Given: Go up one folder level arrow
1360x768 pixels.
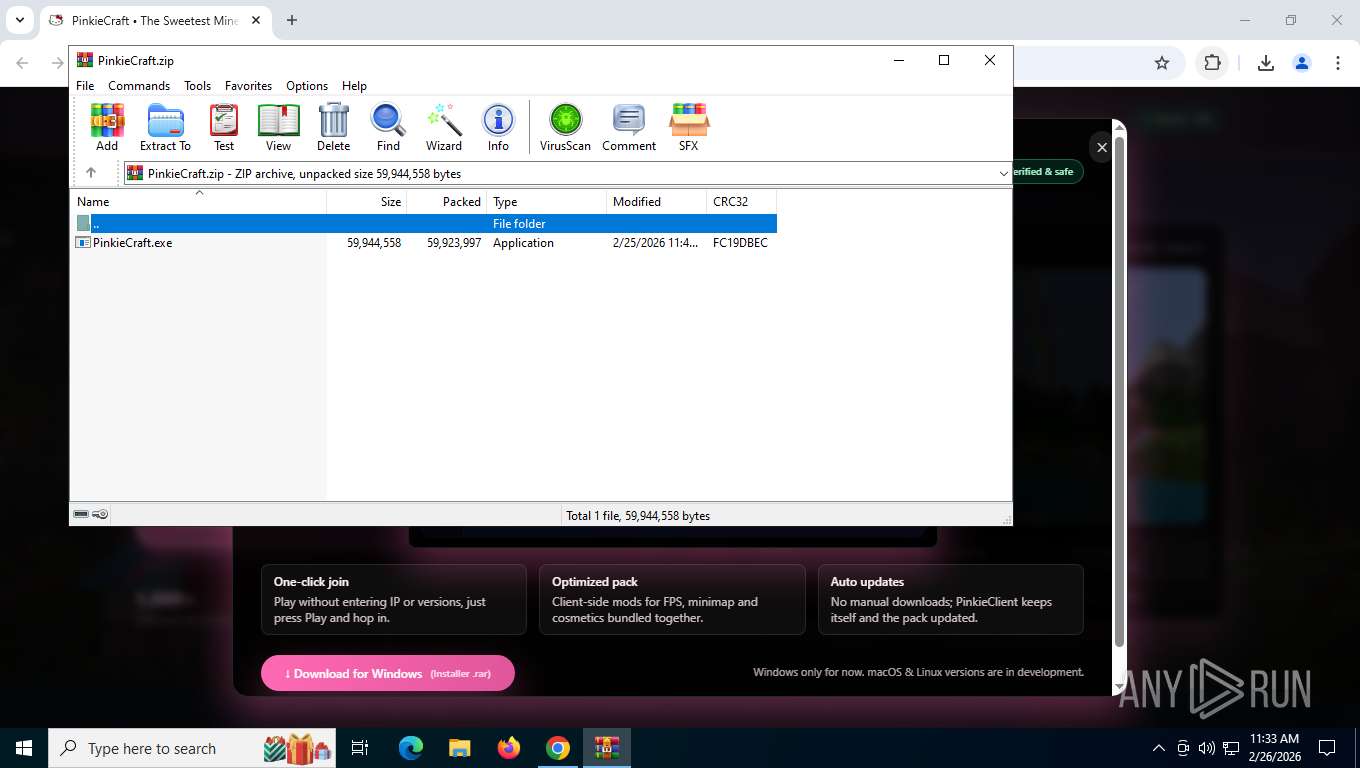Looking at the screenshot, I should (x=91, y=173).
